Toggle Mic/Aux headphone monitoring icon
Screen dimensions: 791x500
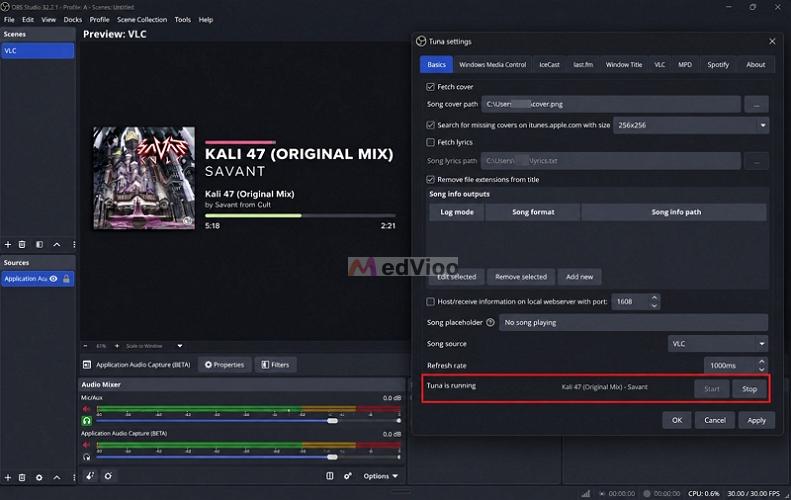(86, 420)
